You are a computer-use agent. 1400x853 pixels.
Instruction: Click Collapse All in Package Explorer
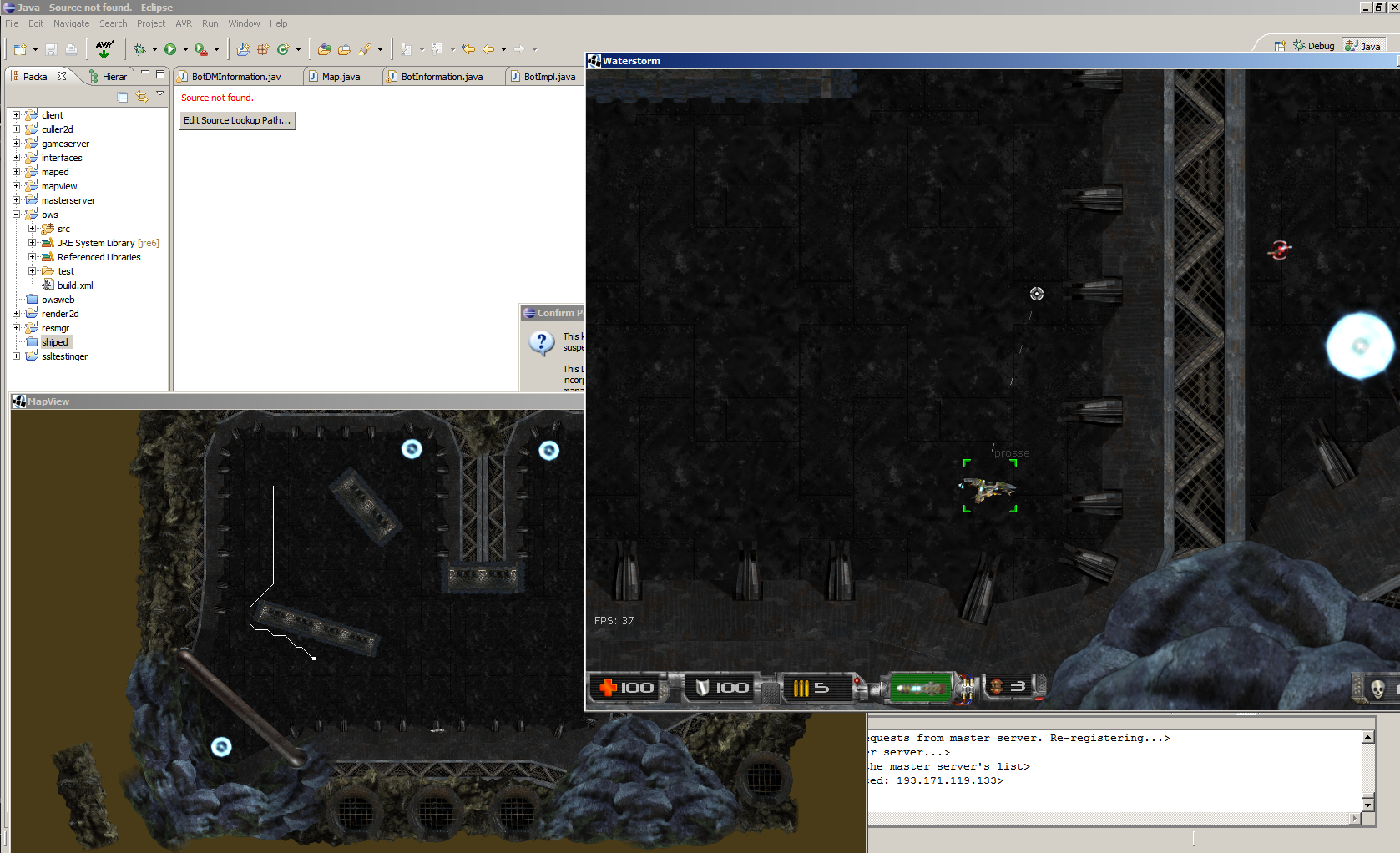[123, 97]
